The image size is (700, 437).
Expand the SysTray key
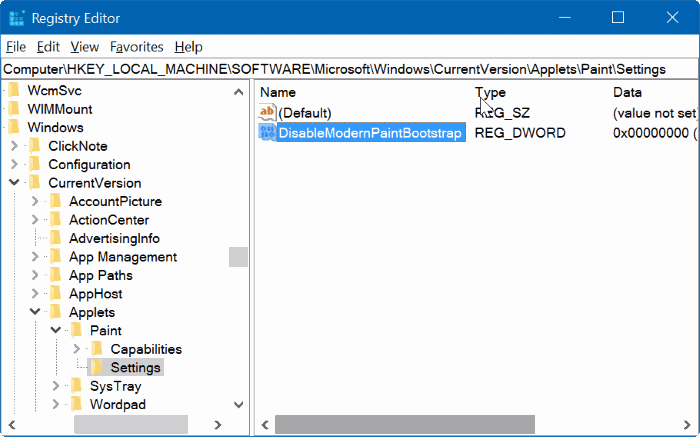point(56,386)
